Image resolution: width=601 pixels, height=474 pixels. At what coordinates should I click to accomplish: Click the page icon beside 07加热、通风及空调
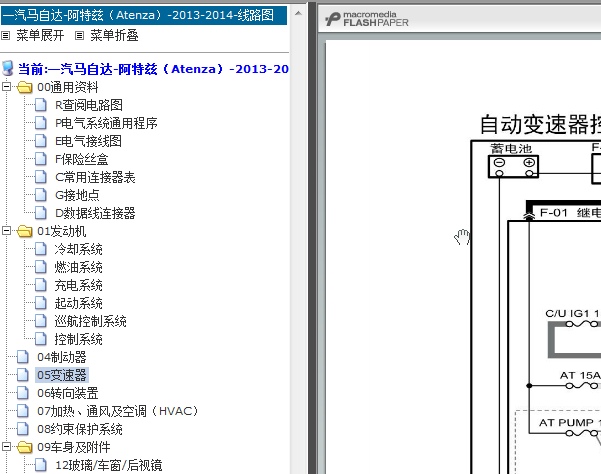coord(23,411)
